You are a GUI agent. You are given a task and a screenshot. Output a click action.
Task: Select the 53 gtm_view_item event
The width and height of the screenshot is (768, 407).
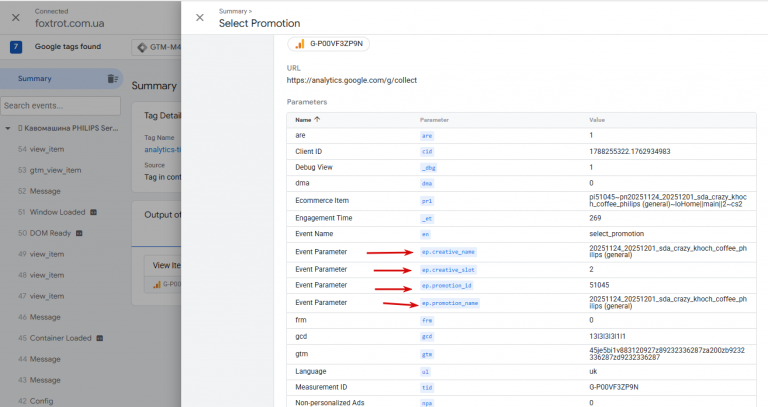tap(55, 170)
